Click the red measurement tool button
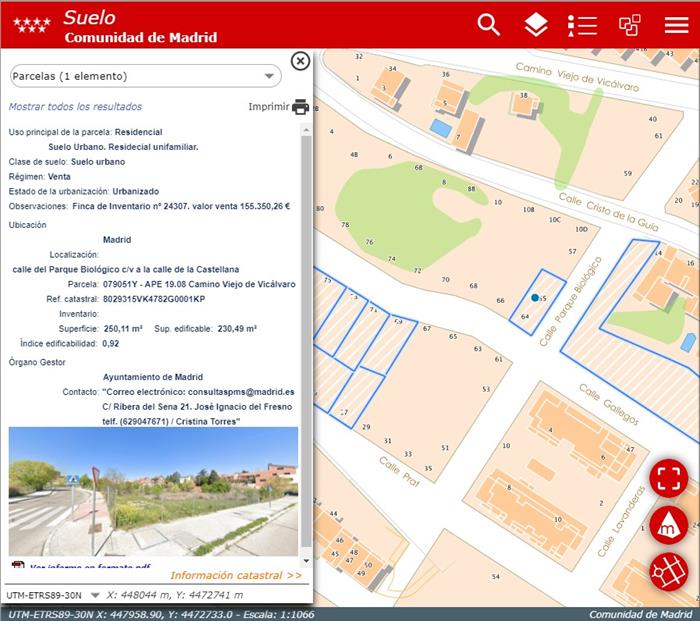This screenshot has height=621, width=700. click(x=668, y=524)
